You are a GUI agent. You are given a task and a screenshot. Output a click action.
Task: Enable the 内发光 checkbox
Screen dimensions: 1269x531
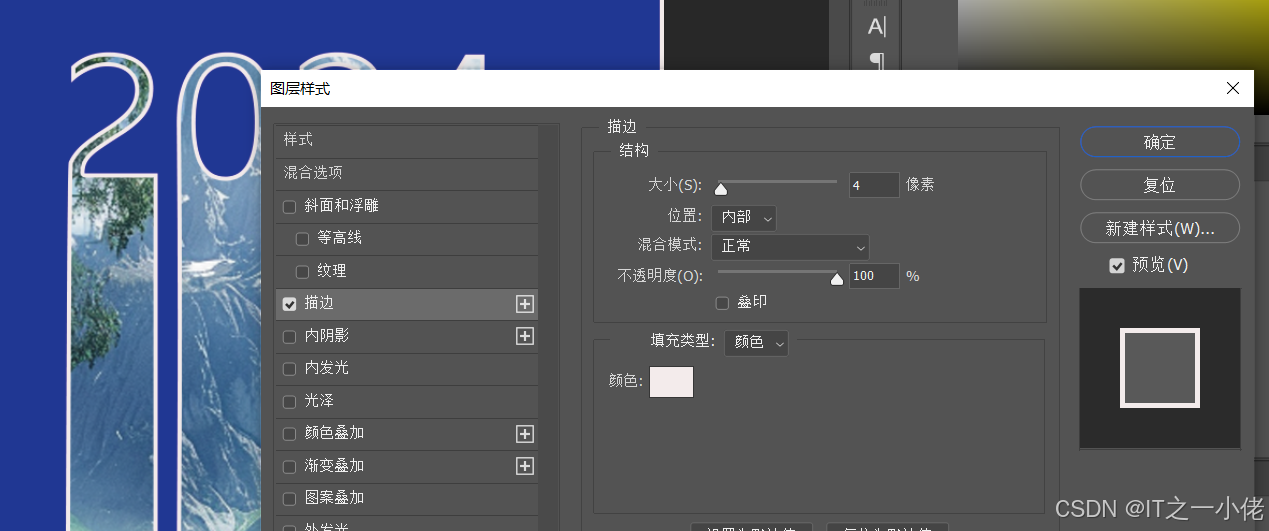click(x=290, y=369)
